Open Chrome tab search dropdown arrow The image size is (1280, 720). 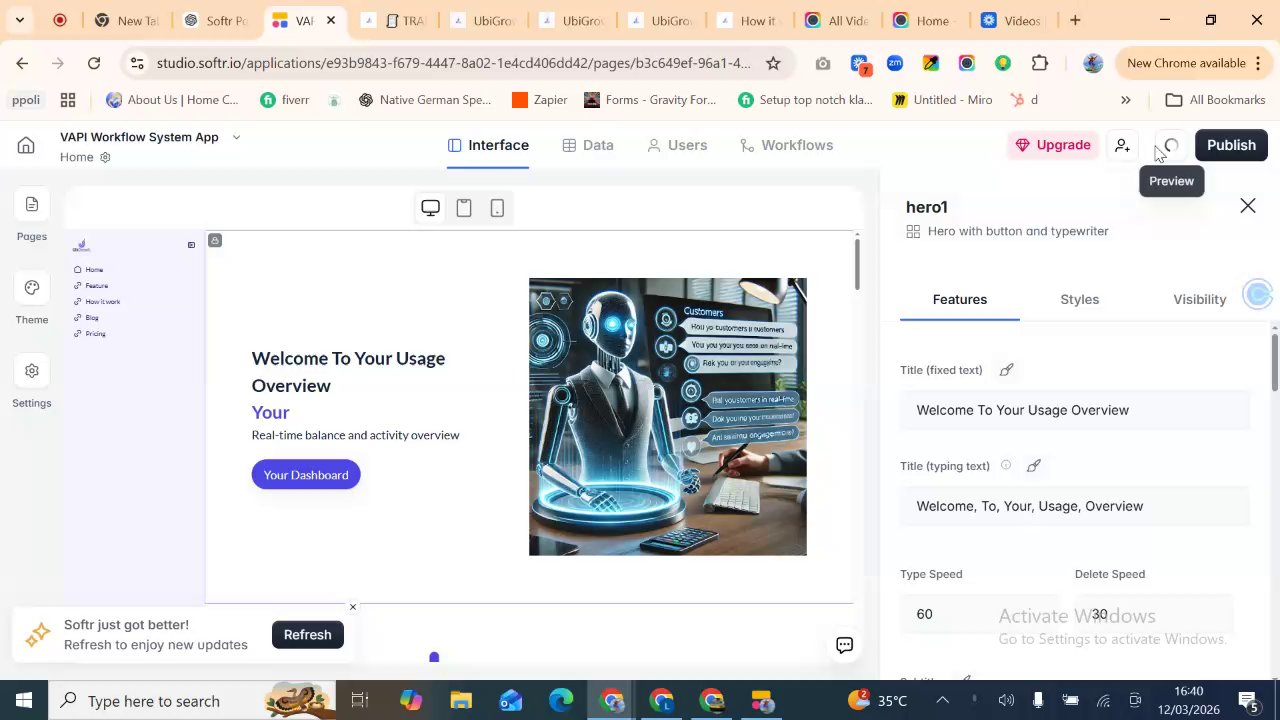click(19, 20)
